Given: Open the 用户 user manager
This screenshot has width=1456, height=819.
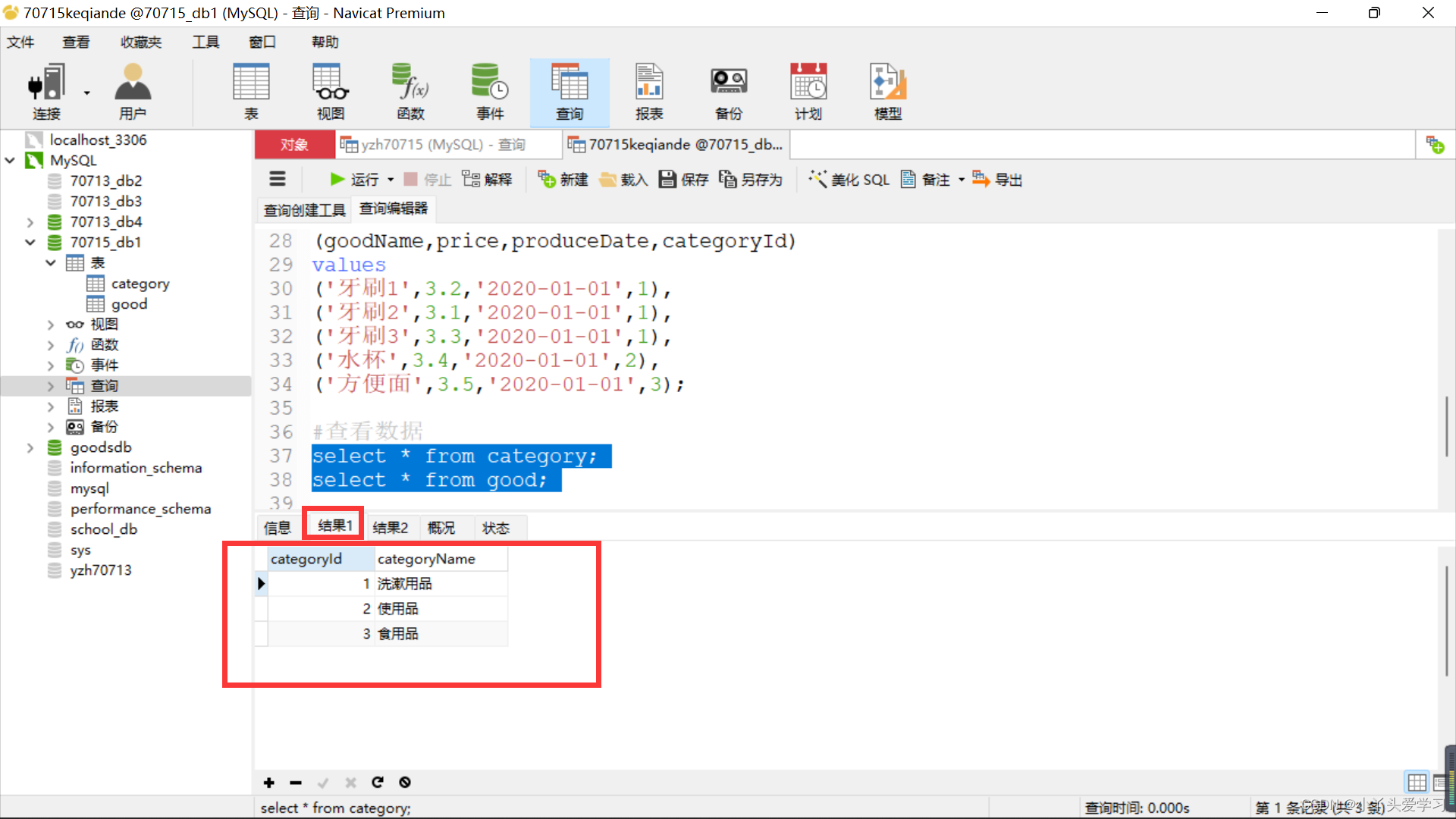Looking at the screenshot, I should [x=133, y=92].
